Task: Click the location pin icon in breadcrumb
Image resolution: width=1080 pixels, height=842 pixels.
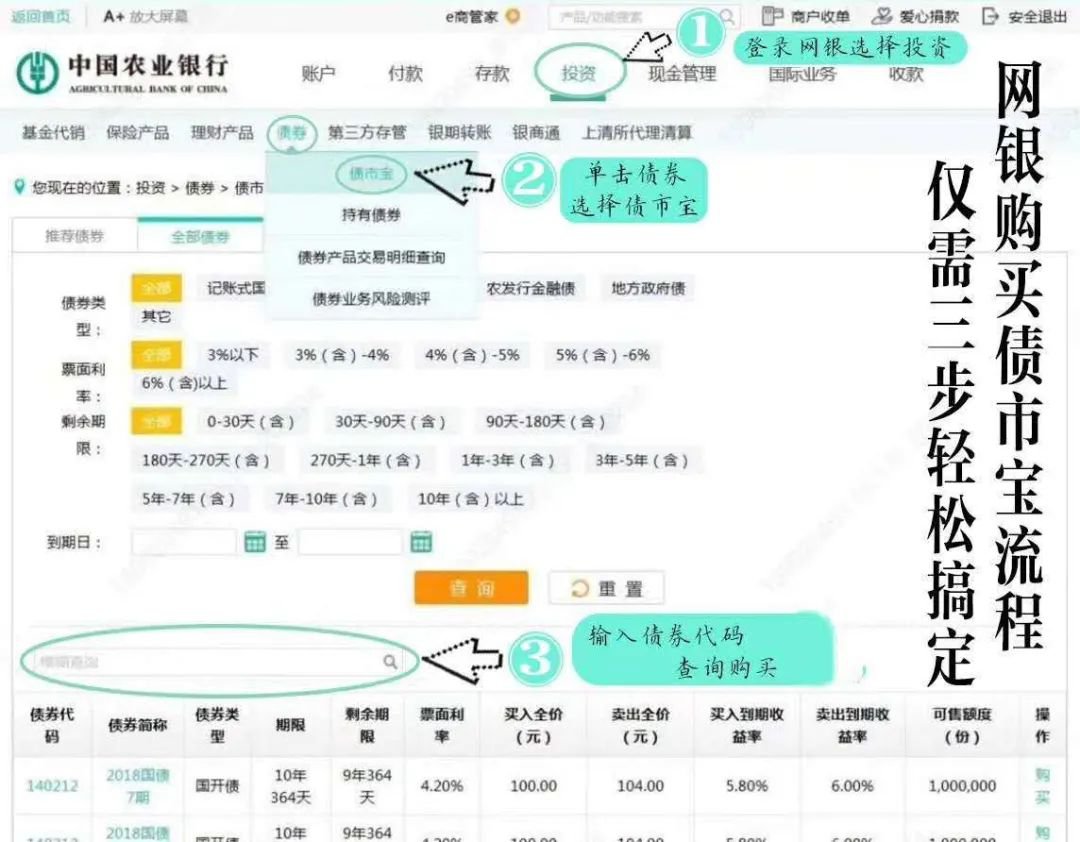Action: coord(19,187)
